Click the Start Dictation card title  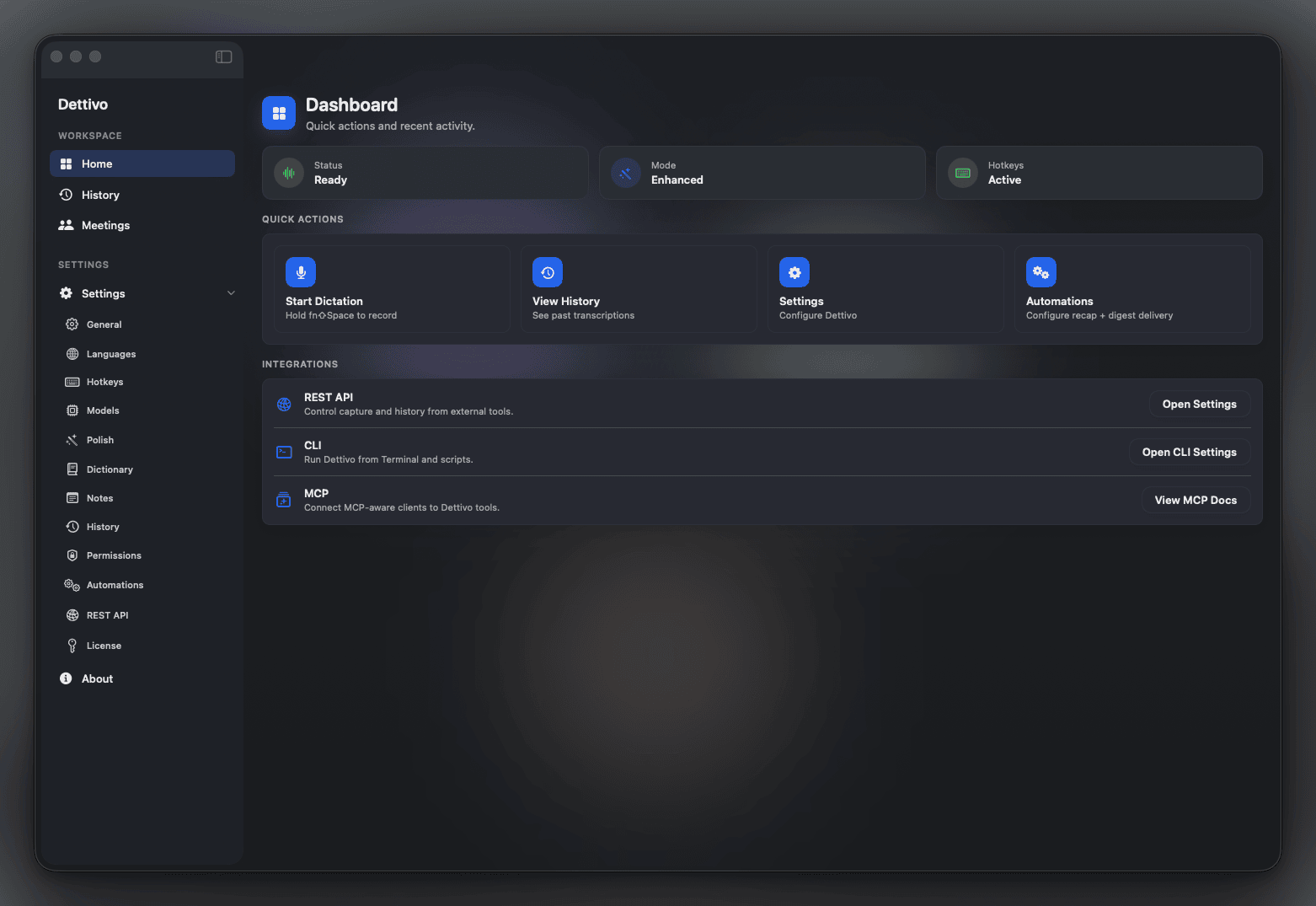coord(324,301)
